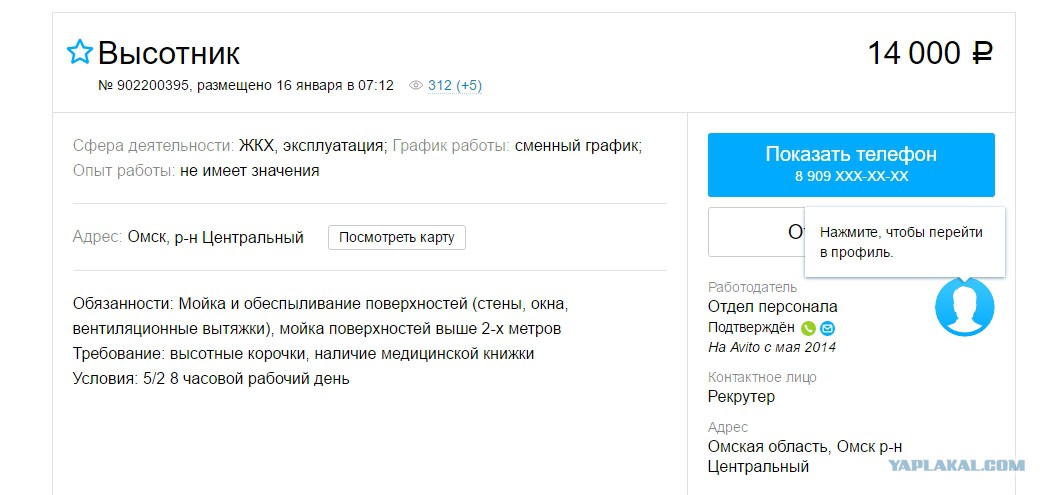Click the favorite star next to Высотник
The image size is (1051, 495).
coord(79,52)
